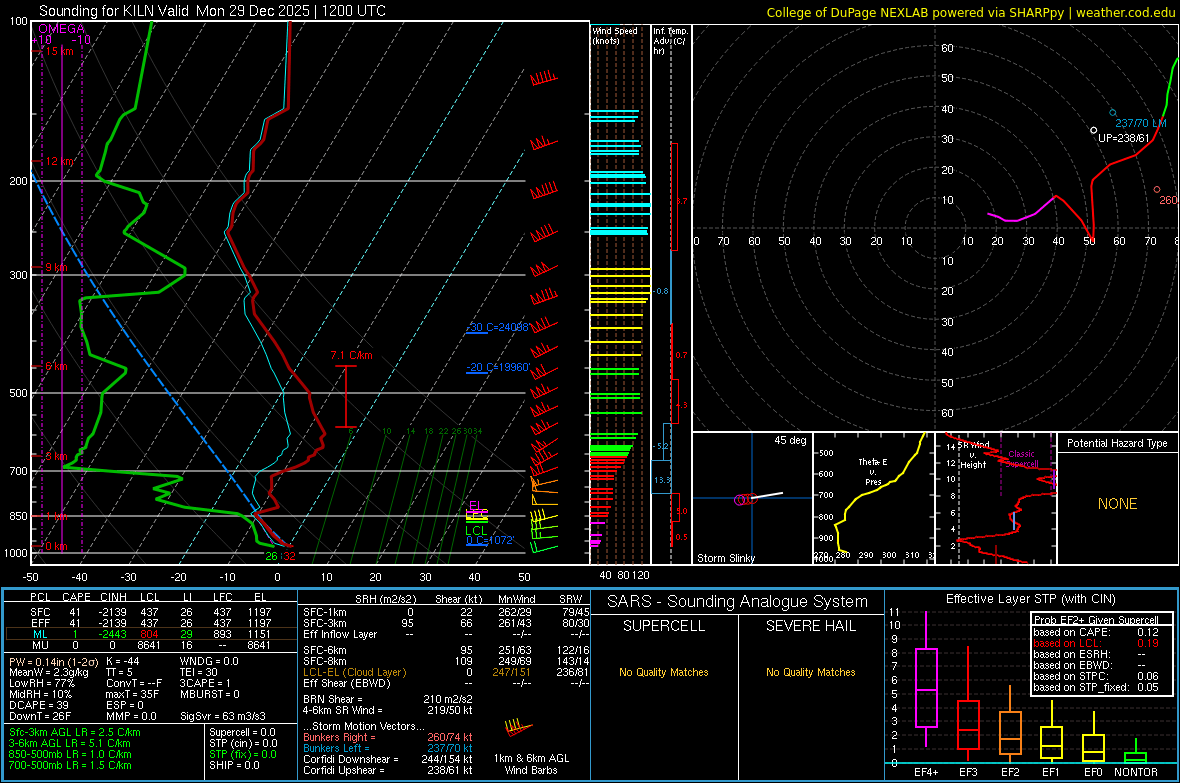Click the SHIP = 0.0 index

coord(234,765)
